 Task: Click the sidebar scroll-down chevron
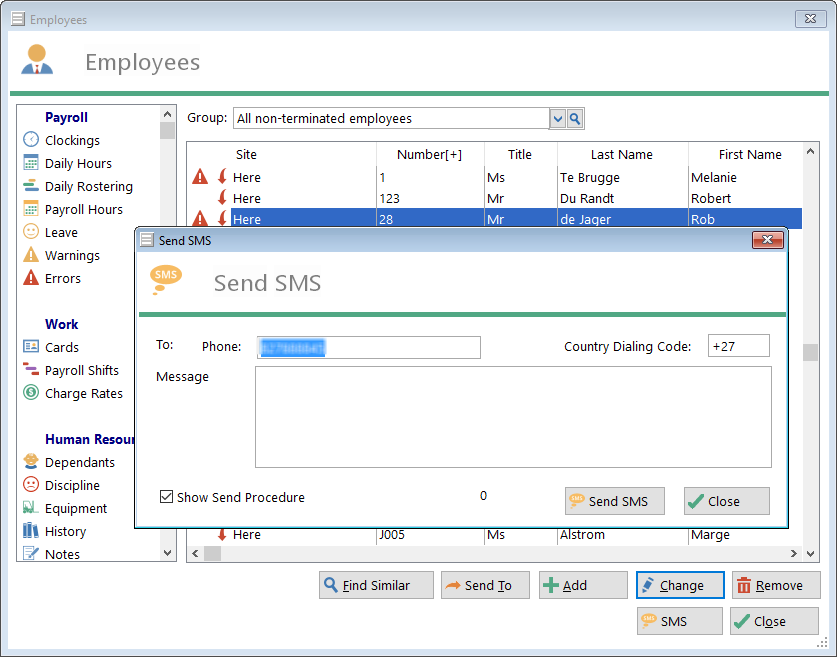165,553
